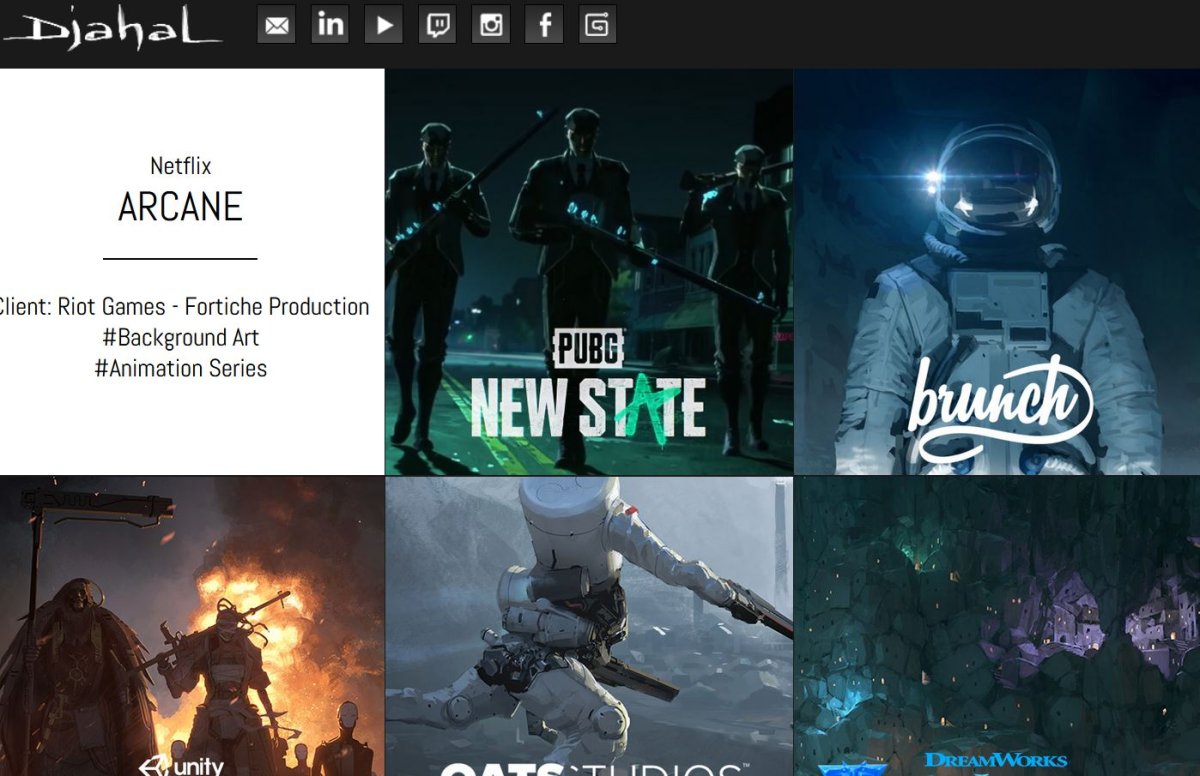Open the ARCANE project title
Screen dimensions: 1200x776
coord(180,207)
